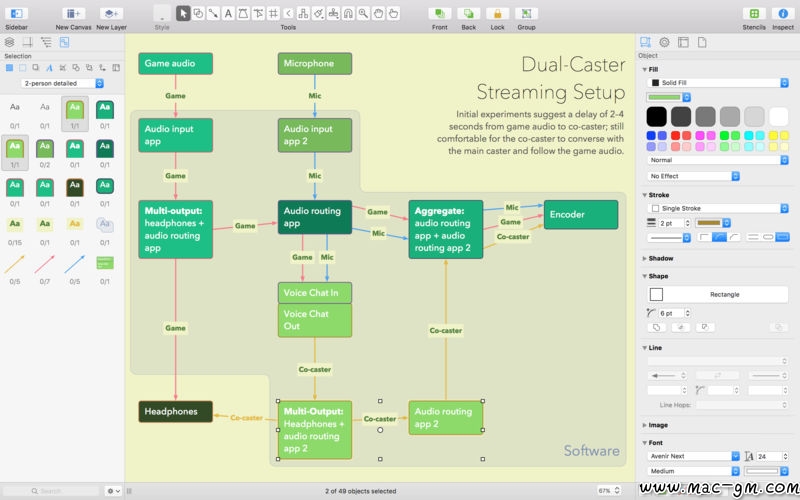Click the Style well in toolbar
800x500 pixels.
[162, 14]
